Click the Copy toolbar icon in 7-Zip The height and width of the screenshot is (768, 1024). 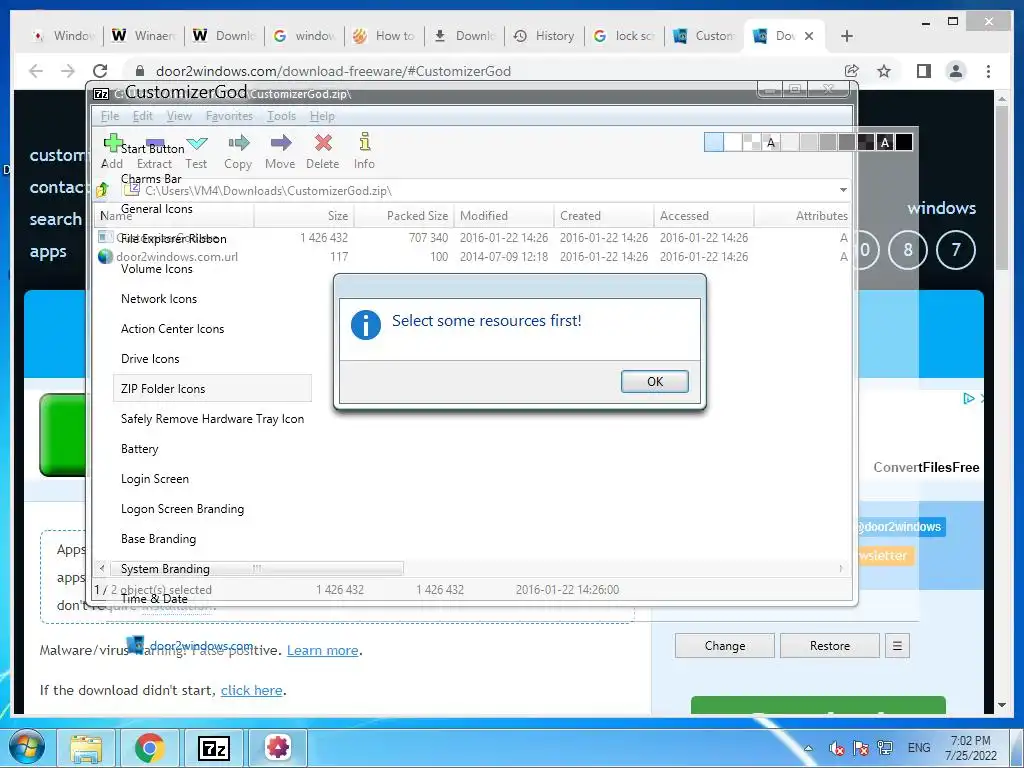(x=238, y=143)
